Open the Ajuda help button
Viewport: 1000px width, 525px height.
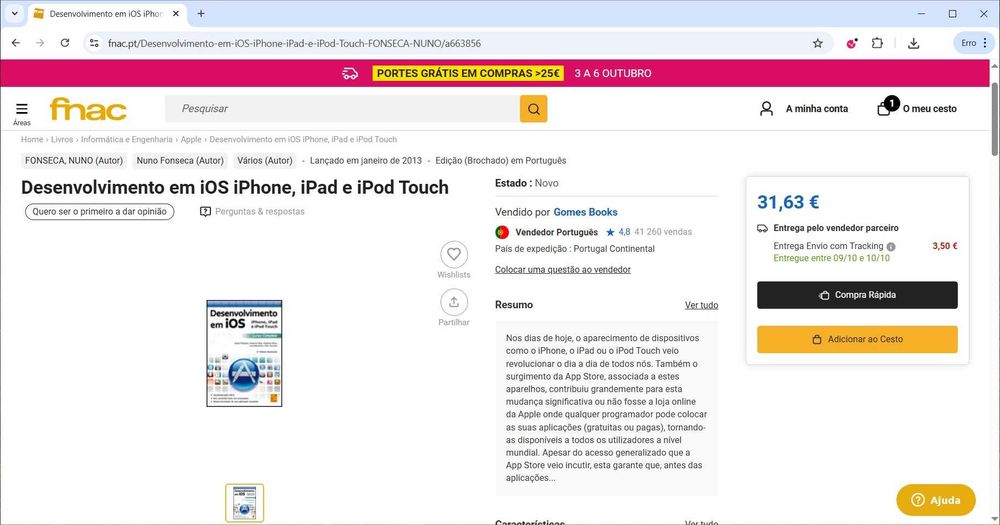tap(936, 500)
